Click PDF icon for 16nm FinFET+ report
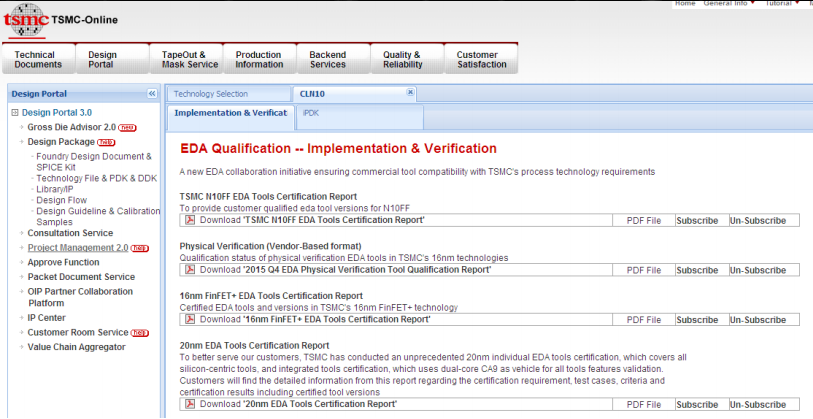This screenshot has height=419, width=813. pyautogui.click(x=190, y=319)
